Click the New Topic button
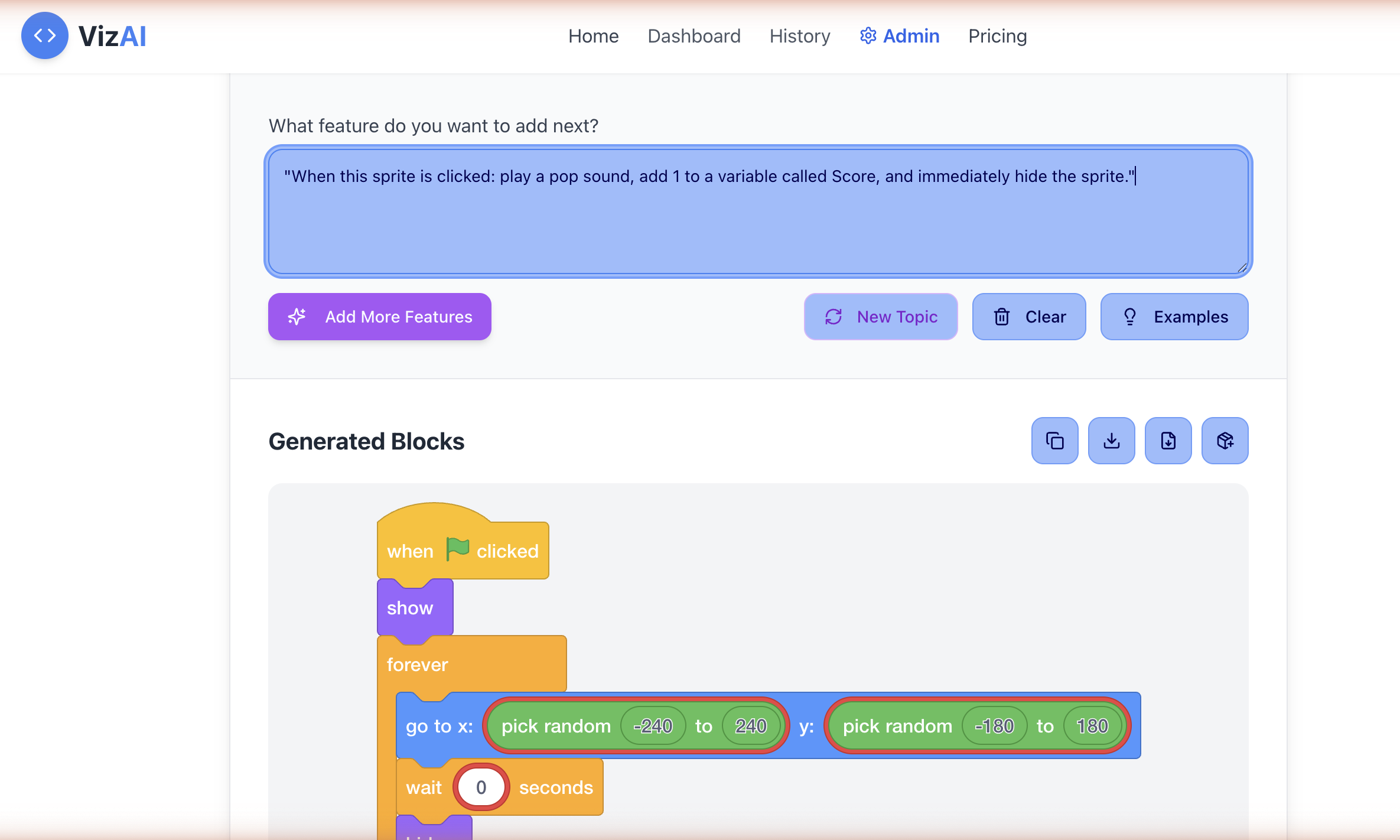The width and height of the screenshot is (1400, 840). click(x=881, y=317)
